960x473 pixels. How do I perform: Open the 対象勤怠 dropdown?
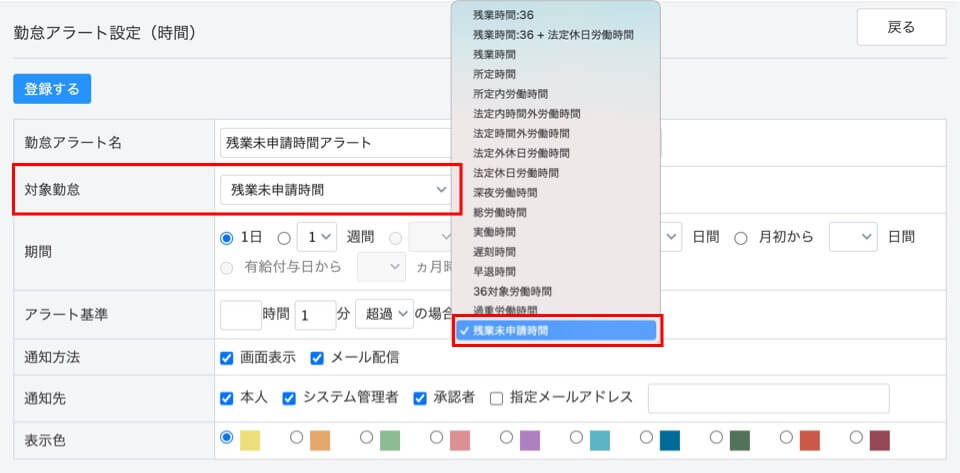(335, 189)
